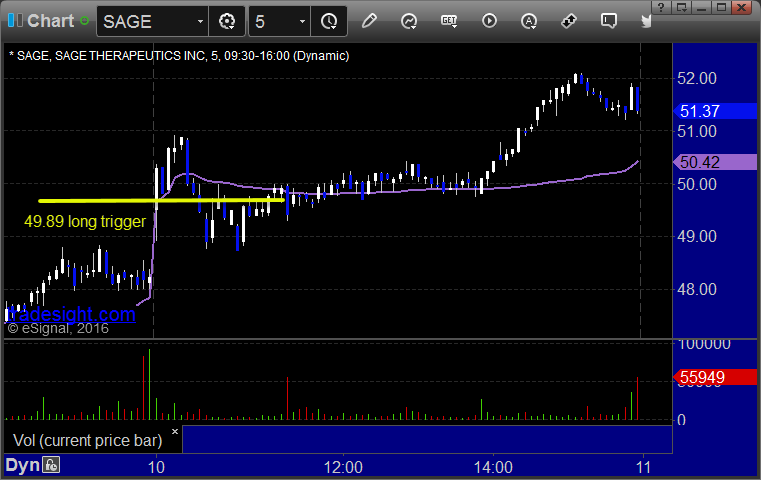Open the comment note icon
The height and width of the screenshot is (480, 761).
[608, 21]
